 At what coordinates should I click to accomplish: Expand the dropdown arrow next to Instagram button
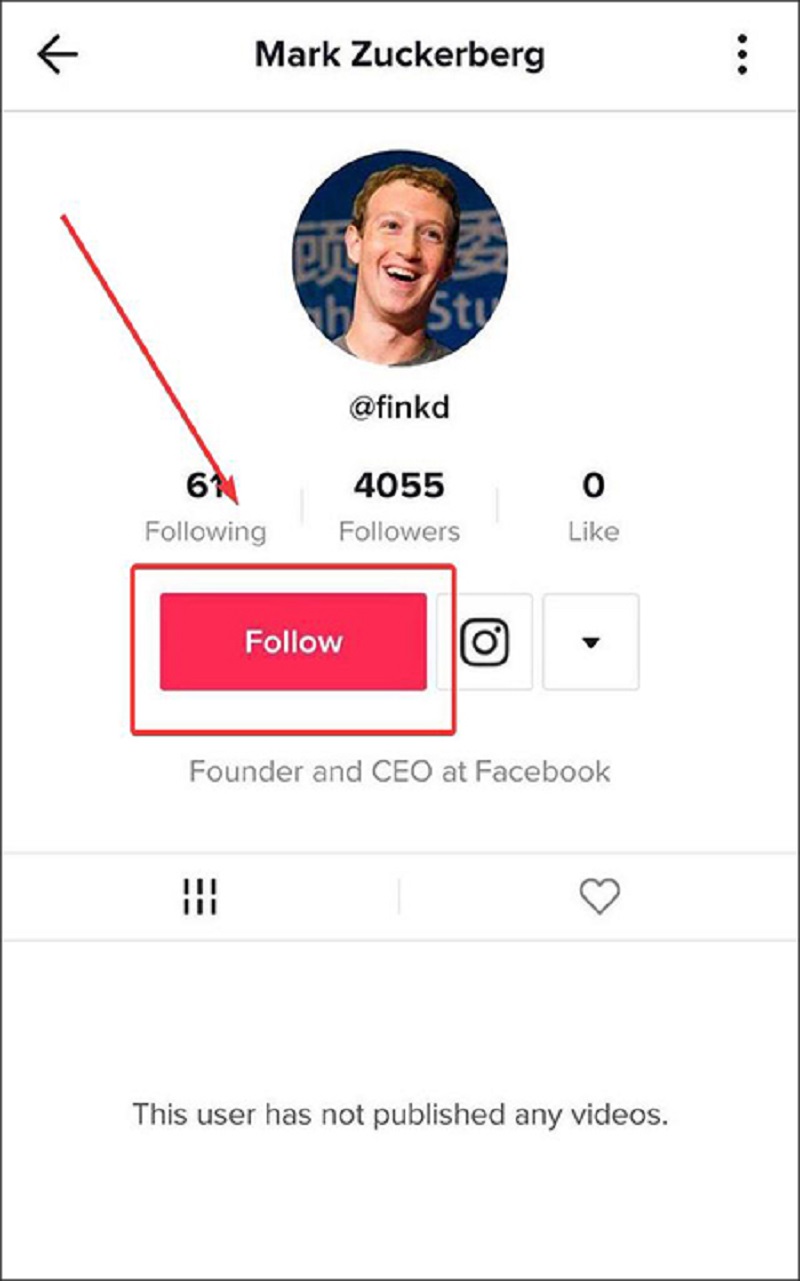tap(590, 642)
